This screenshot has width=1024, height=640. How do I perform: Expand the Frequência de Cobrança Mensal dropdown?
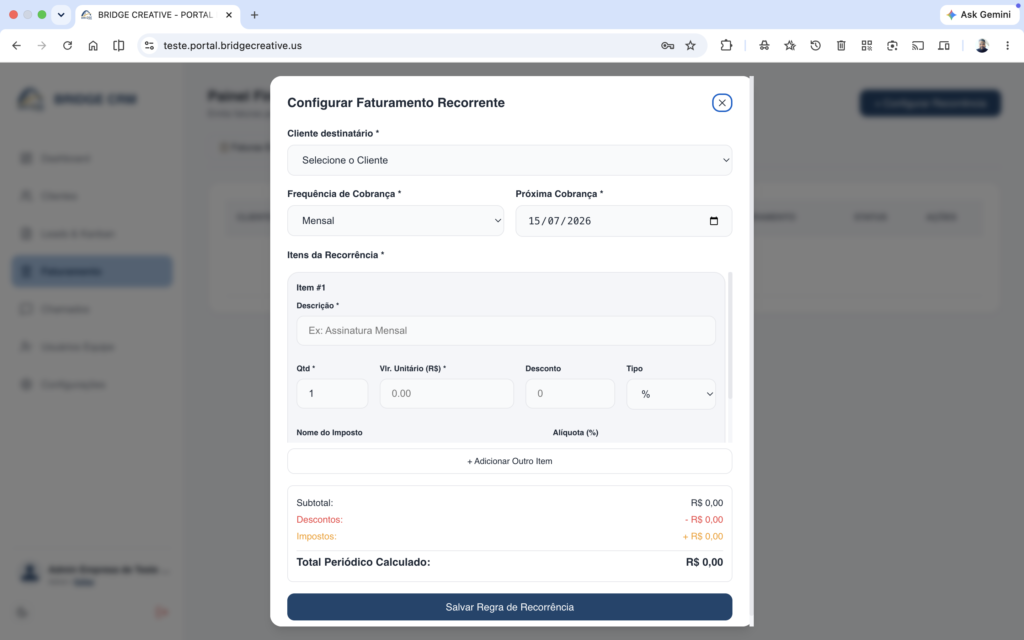395,221
